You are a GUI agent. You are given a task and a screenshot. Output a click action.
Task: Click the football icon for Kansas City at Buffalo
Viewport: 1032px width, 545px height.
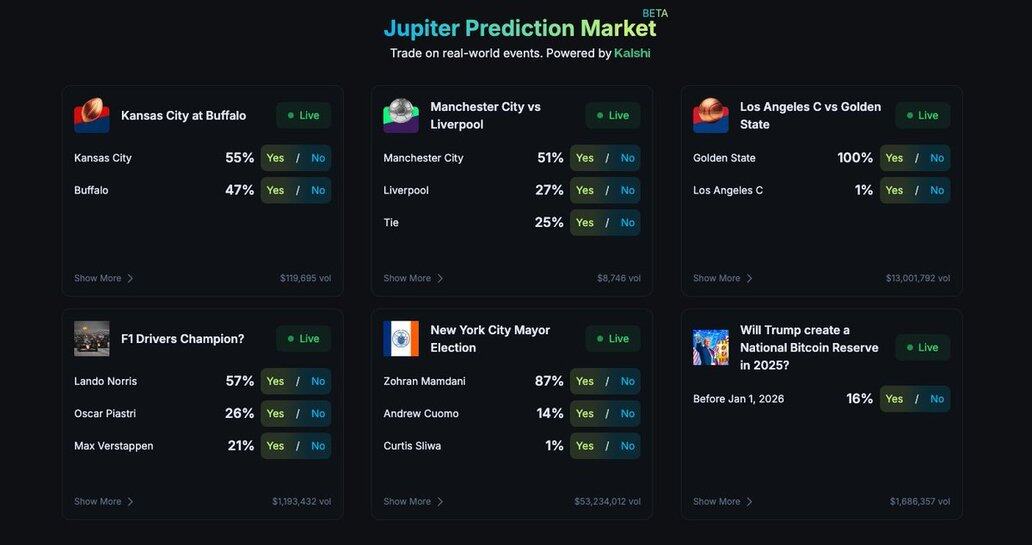click(x=92, y=115)
